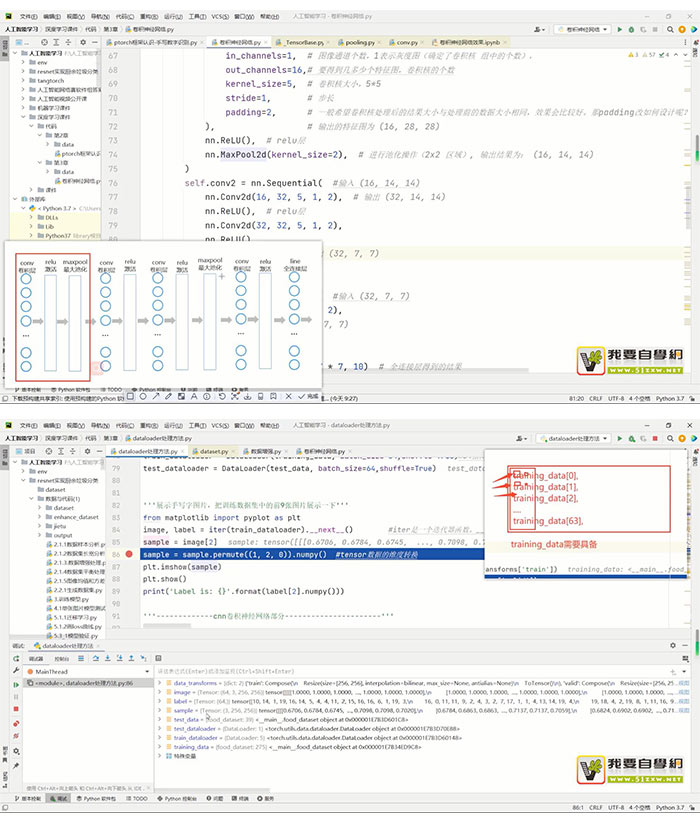Expand train_dataloader variable
Image resolution: width=700 pixels, height=822 pixels.
coord(160,738)
